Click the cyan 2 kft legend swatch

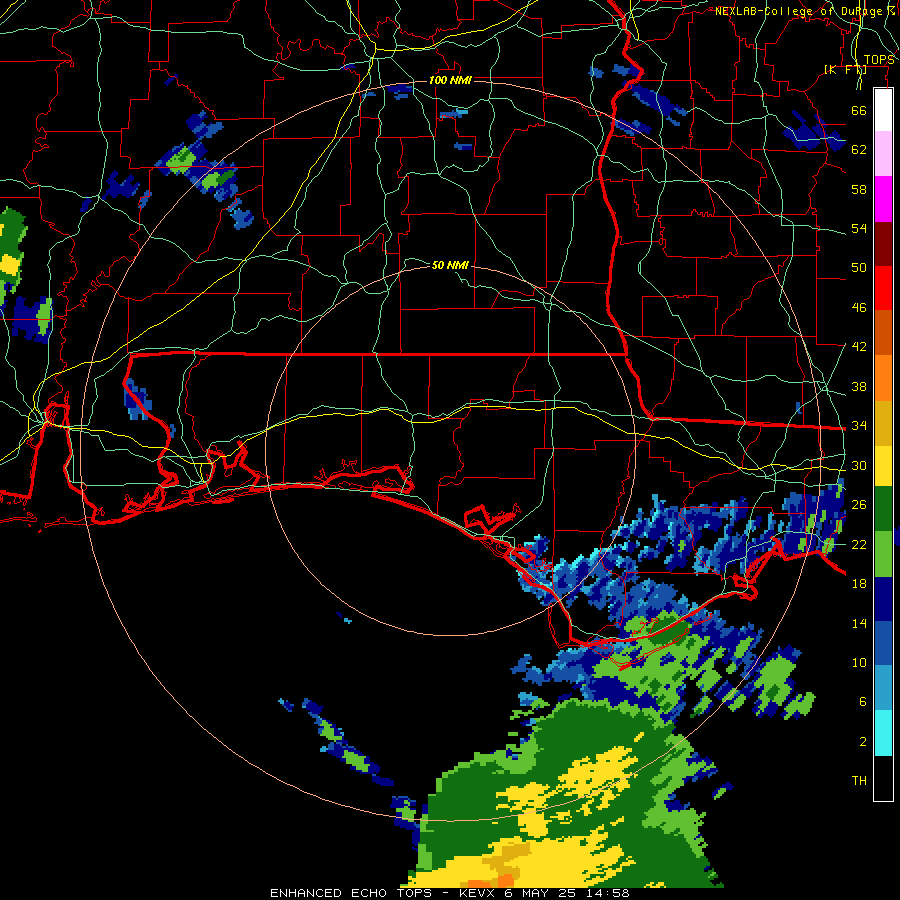tap(883, 733)
